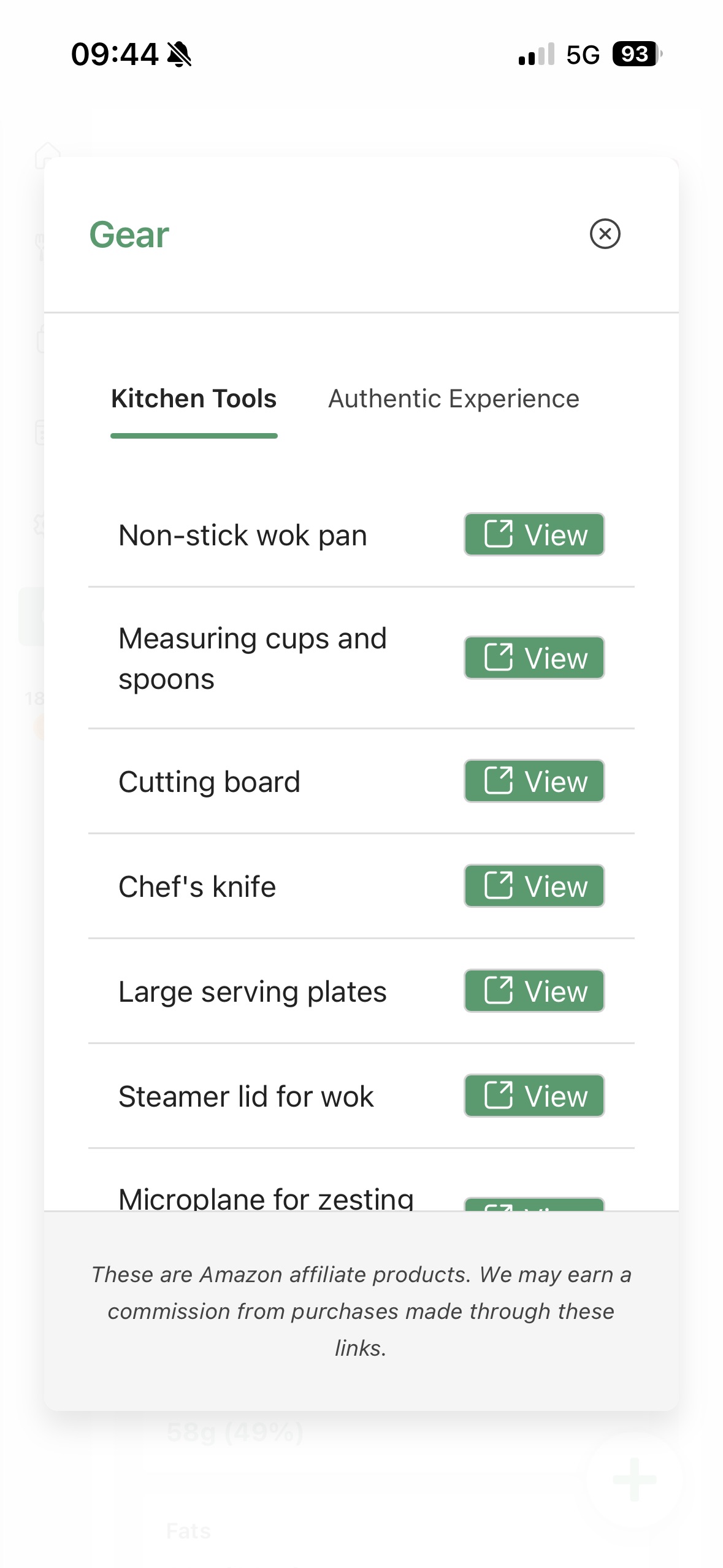This screenshot has width=723, height=1568.
Task: View the Chef's knife product listing
Action: (533, 885)
